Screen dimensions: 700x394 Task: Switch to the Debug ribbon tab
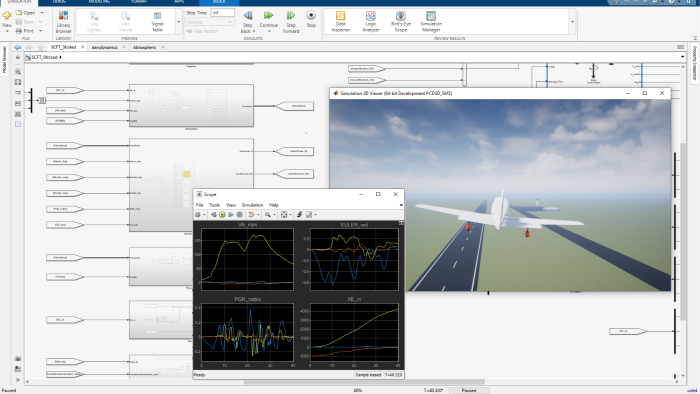(x=59, y=2)
